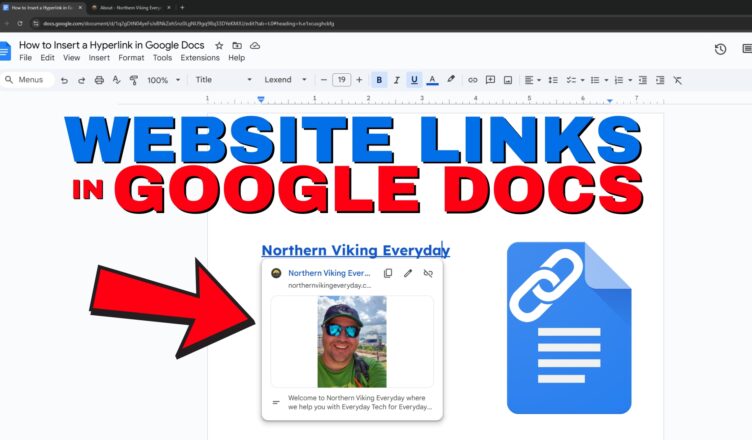The height and width of the screenshot is (440, 752).
Task: Open the highlight color pen
Action: click(x=451, y=80)
